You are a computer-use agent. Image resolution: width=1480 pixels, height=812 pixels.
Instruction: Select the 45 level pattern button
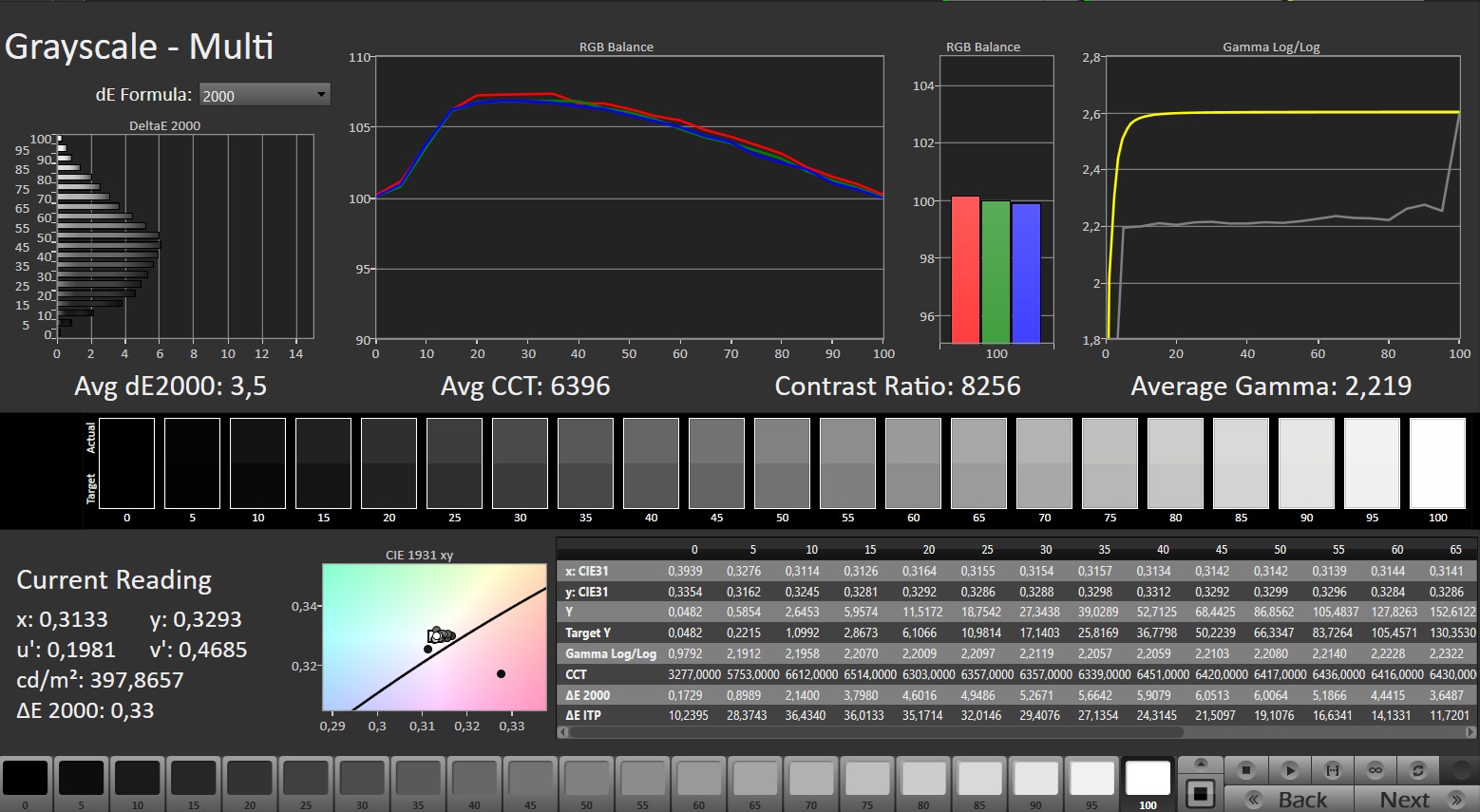[x=530, y=784]
